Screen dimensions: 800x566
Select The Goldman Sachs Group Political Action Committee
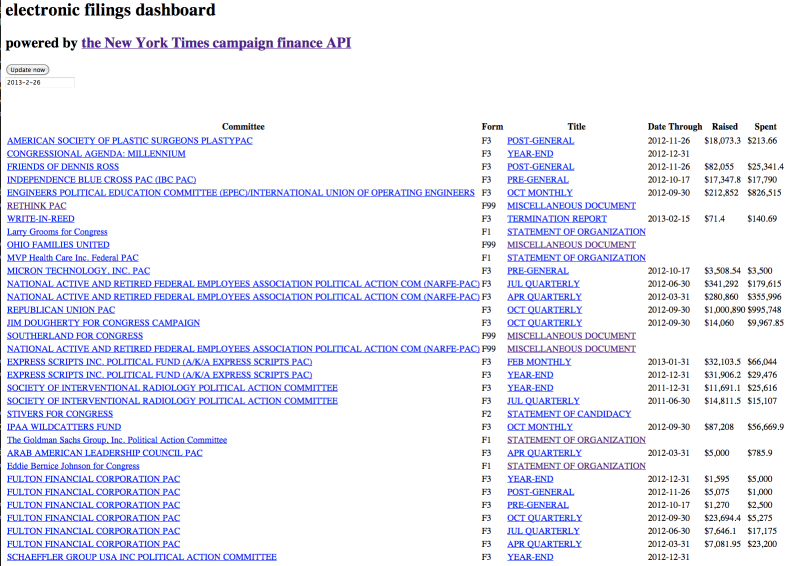pyautogui.click(x=117, y=440)
